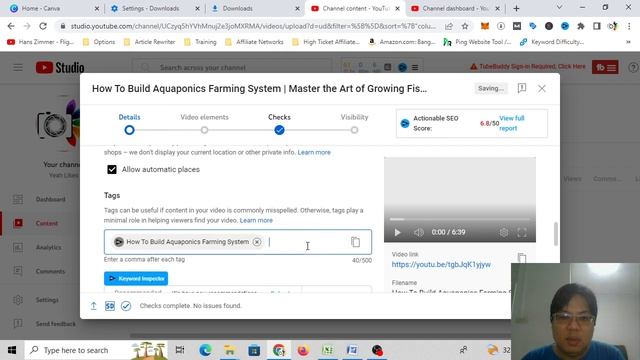Reload the page

[43, 26]
